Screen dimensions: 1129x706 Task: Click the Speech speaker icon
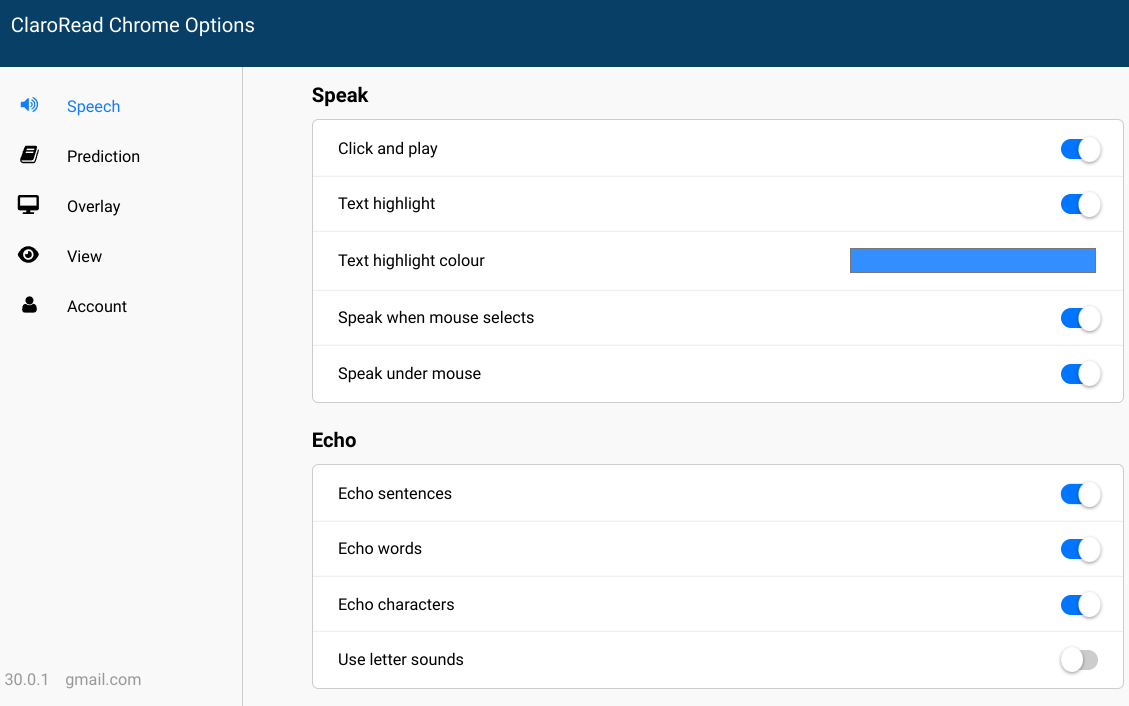(29, 105)
